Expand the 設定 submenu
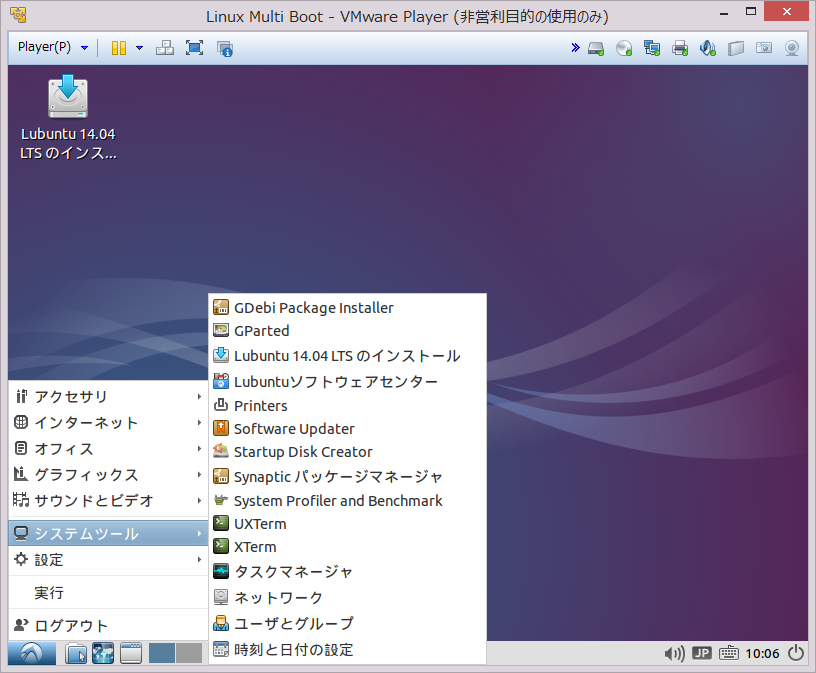 [x=108, y=560]
